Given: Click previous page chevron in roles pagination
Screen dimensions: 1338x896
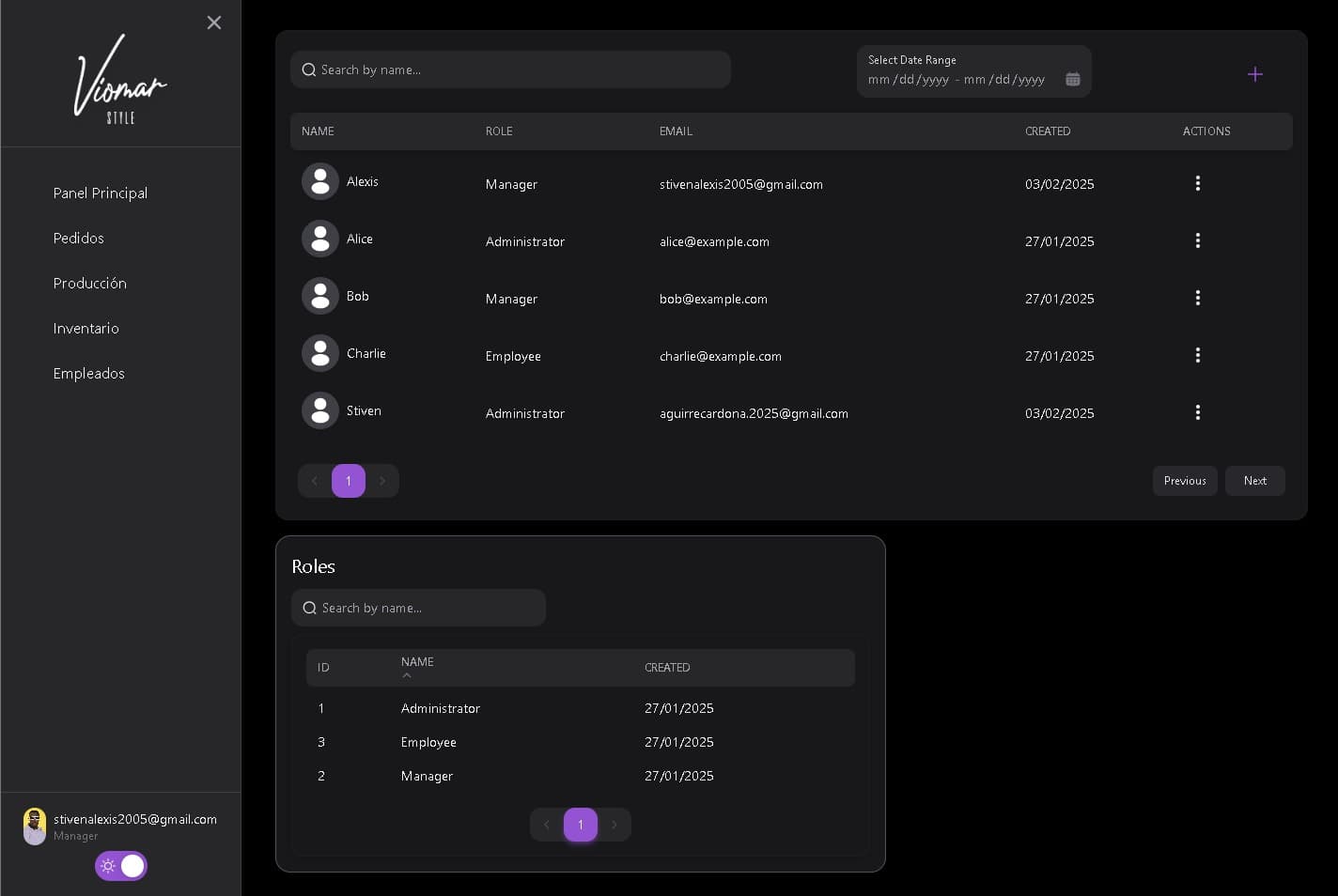Looking at the screenshot, I should (x=547, y=825).
